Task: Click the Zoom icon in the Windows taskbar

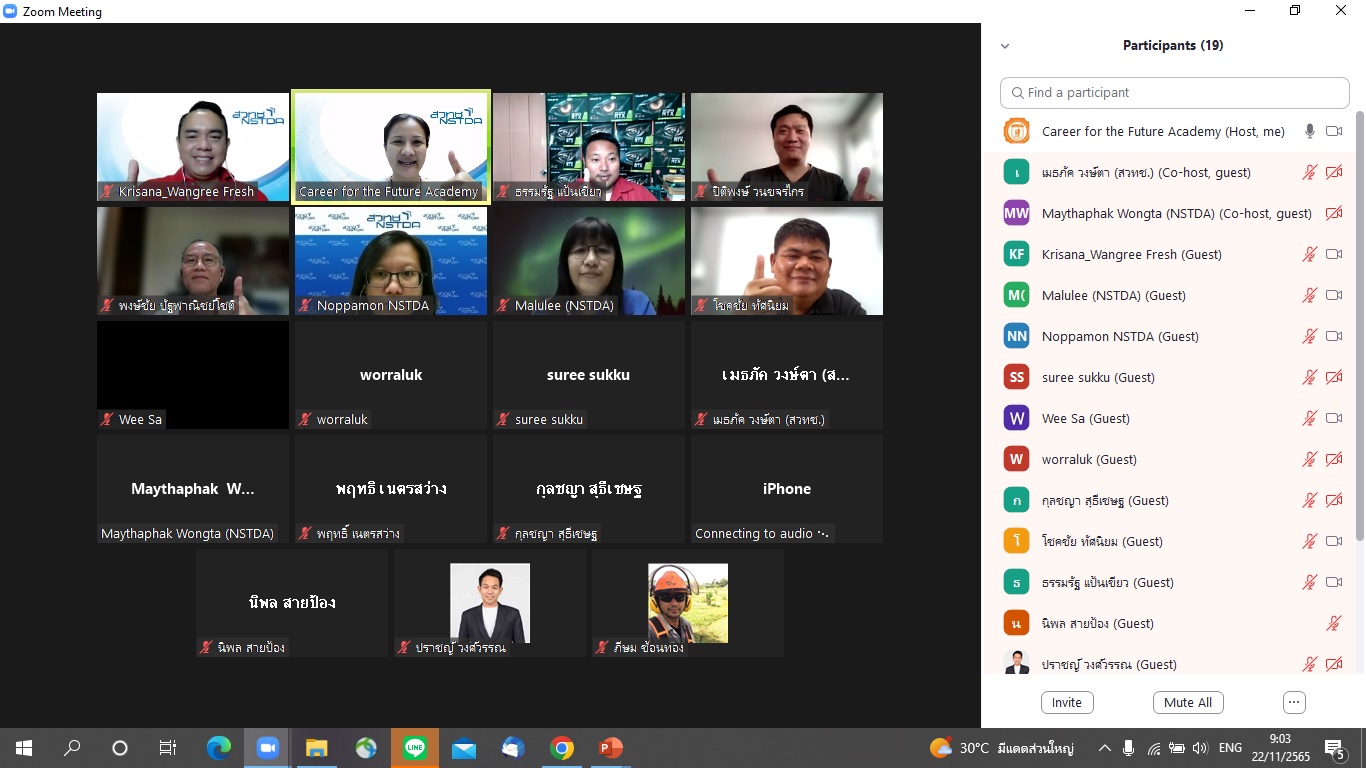Action: click(267, 748)
